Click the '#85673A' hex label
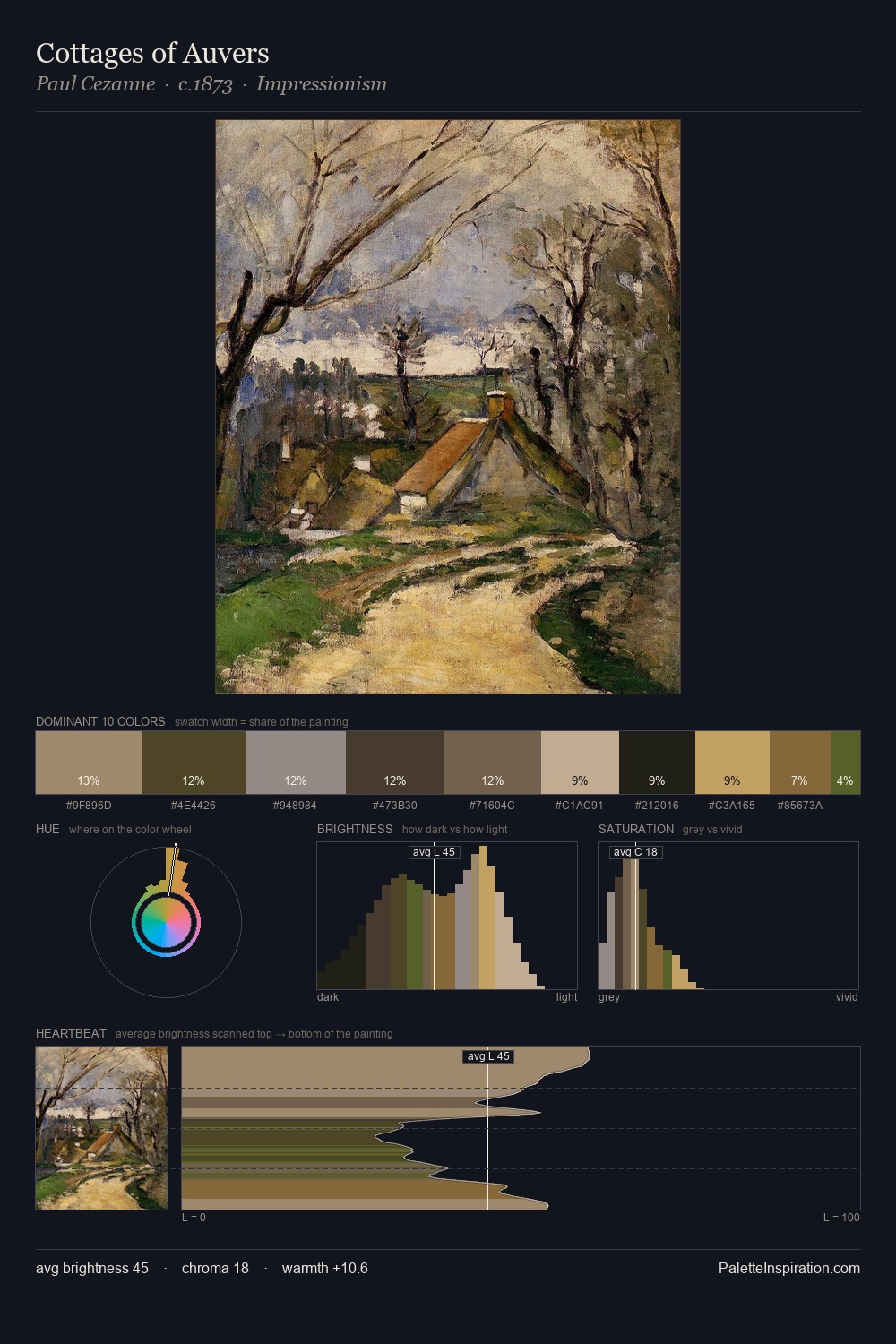The height and width of the screenshot is (1344, 896). coord(800,806)
